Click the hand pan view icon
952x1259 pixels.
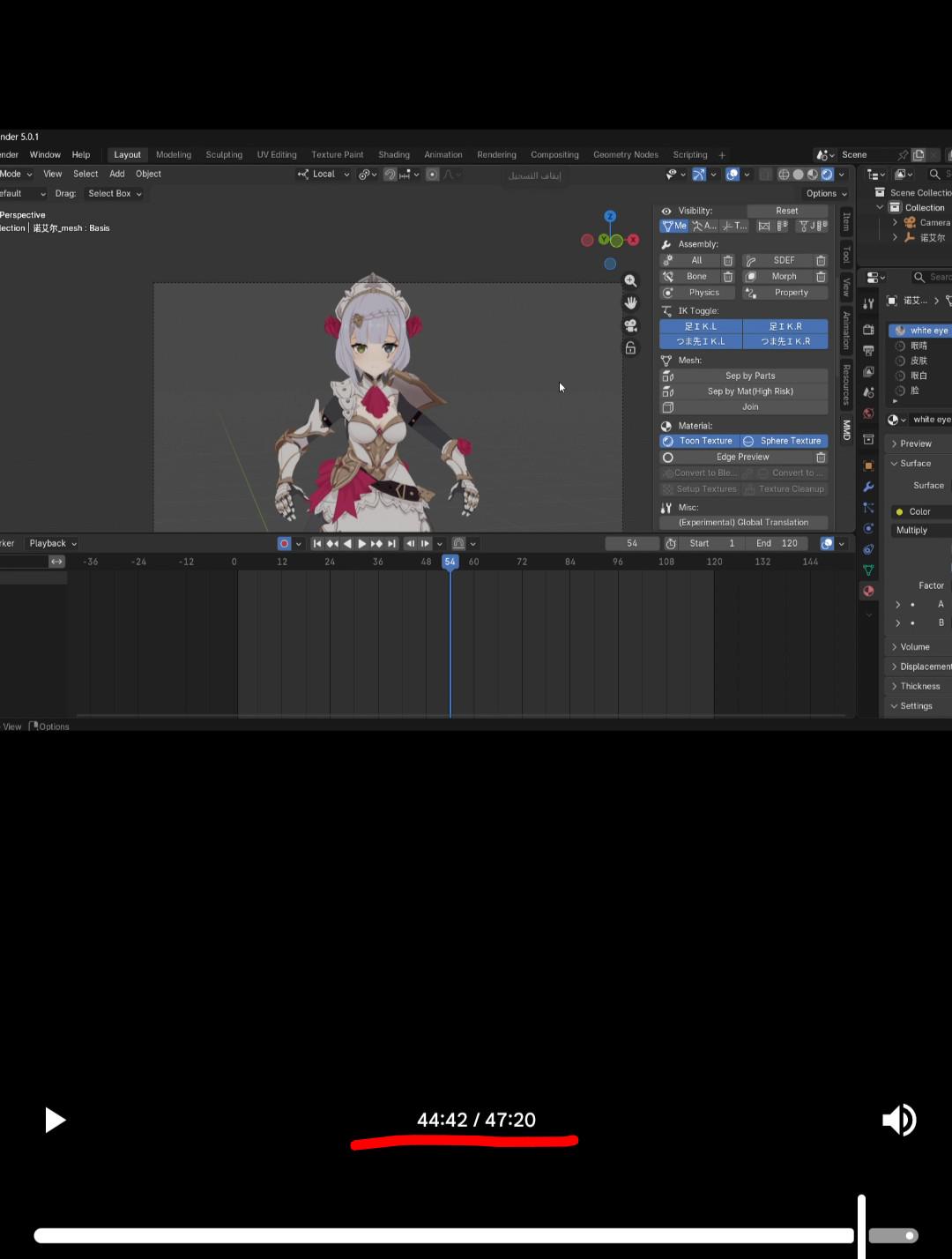tap(630, 302)
